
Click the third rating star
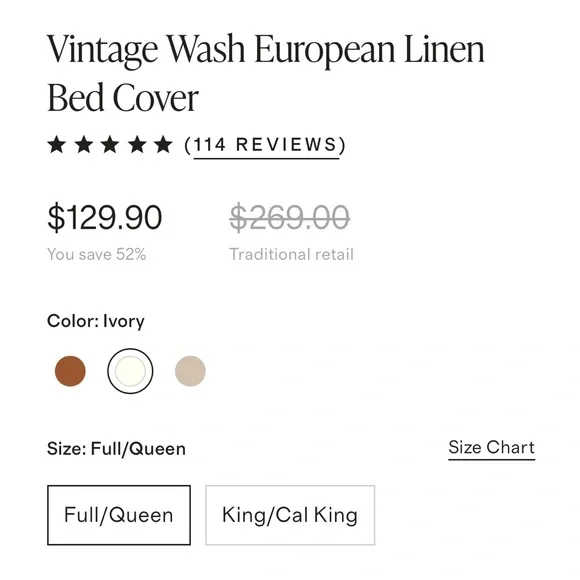click(x=110, y=144)
